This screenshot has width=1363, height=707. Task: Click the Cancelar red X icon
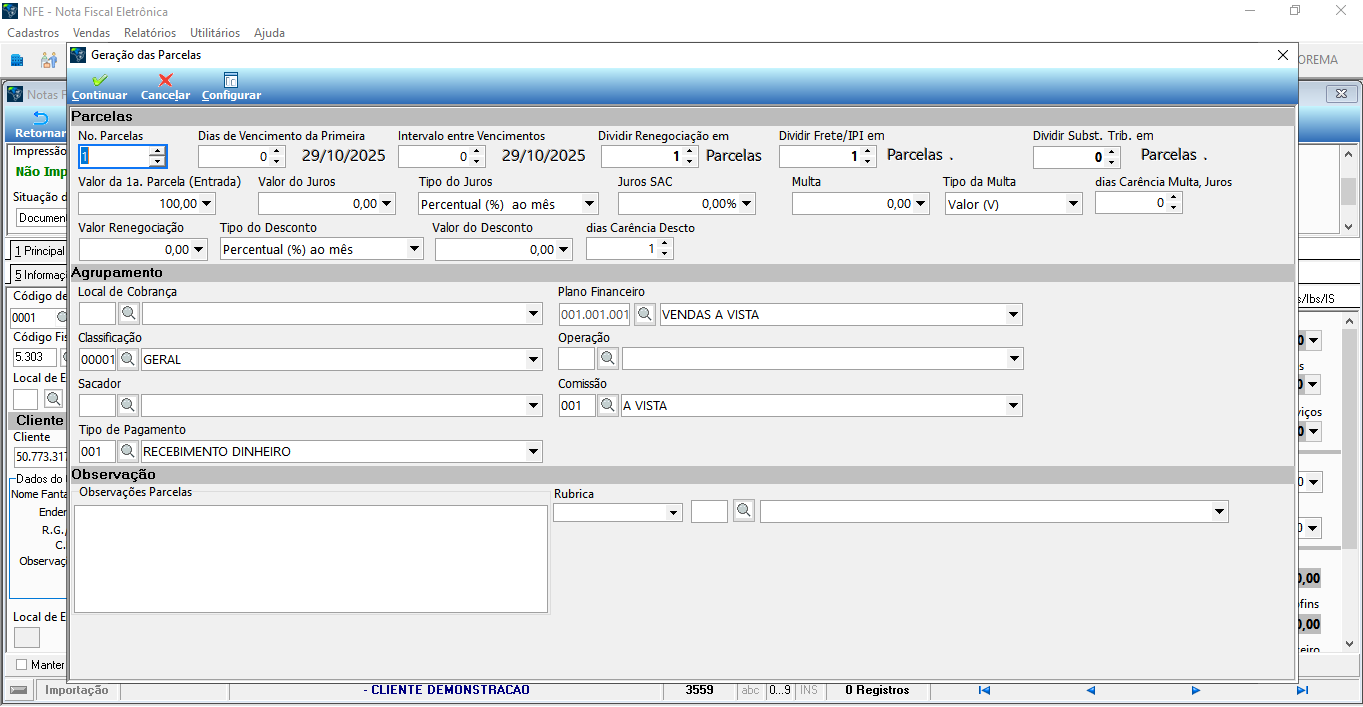point(165,81)
